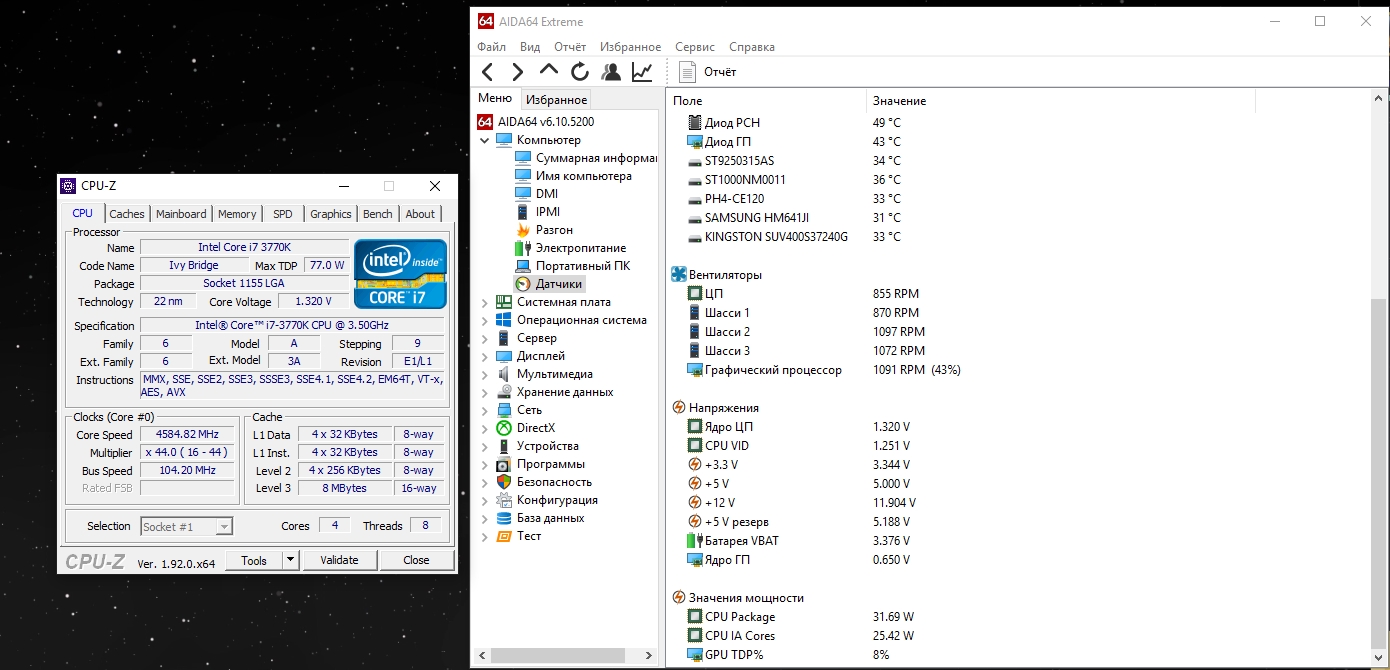1390x670 pixels.
Task: Switch to the Memory tab in CPU-Z
Action: click(237, 214)
